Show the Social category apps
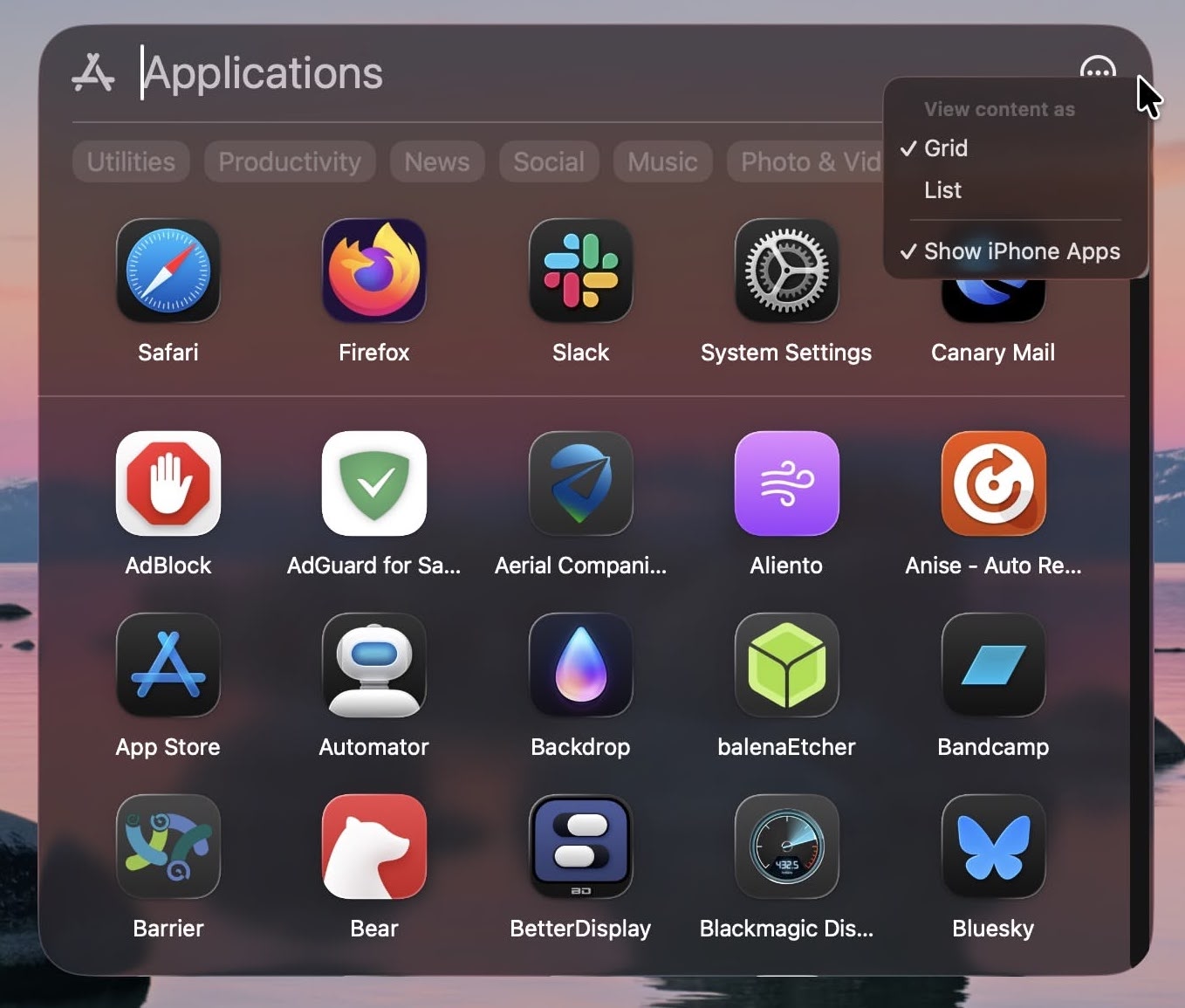Viewport: 1185px width, 1008px height. (x=548, y=161)
